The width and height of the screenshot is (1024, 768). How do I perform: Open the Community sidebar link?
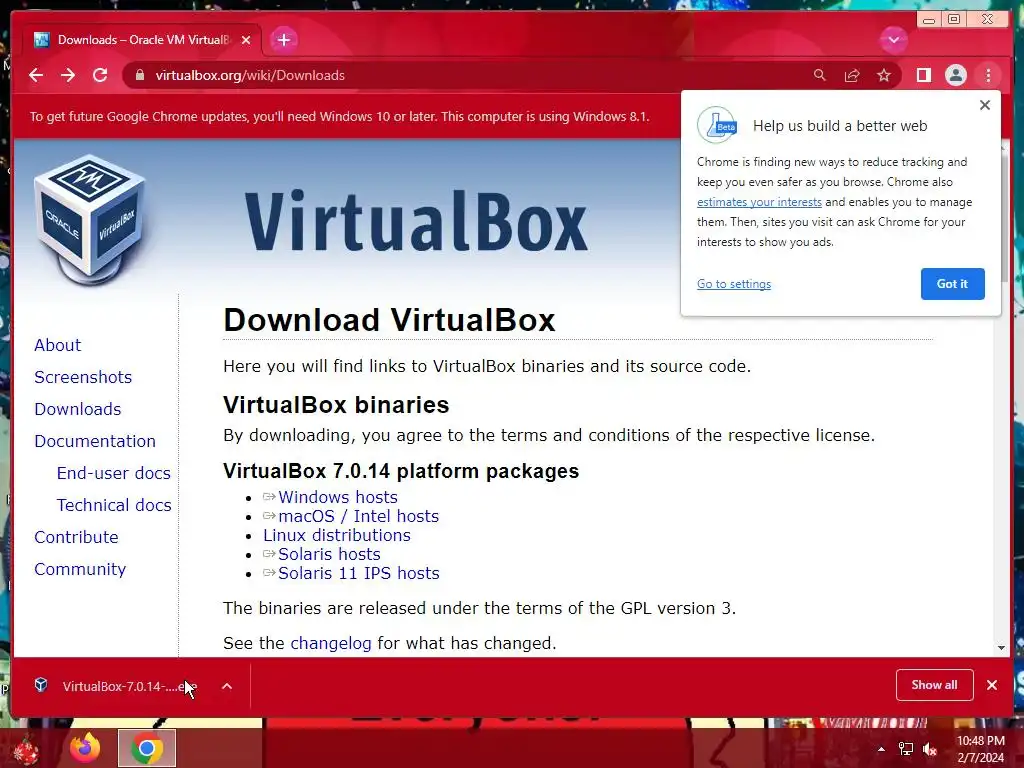coord(80,569)
